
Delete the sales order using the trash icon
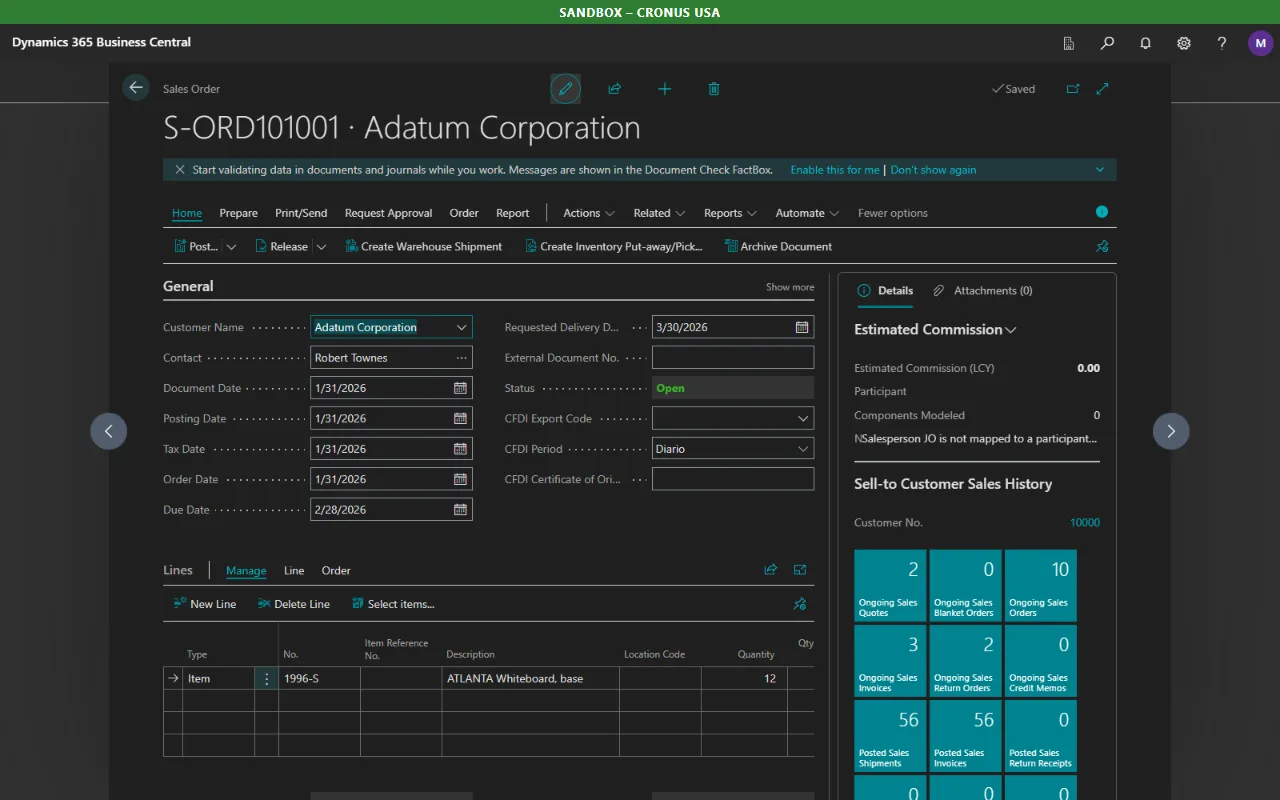[x=714, y=89]
